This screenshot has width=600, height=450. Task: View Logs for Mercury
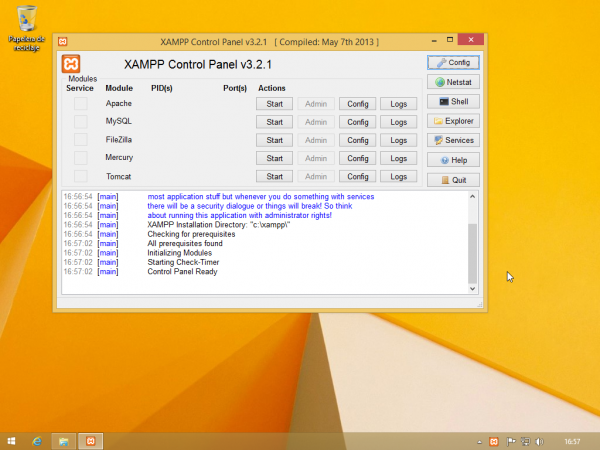pyautogui.click(x=398, y=158)
